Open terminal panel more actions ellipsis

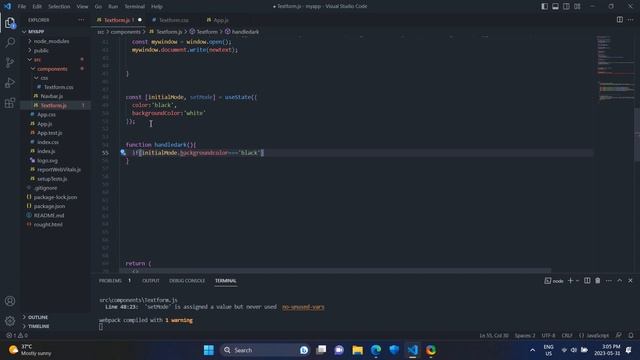pos(609,281)
